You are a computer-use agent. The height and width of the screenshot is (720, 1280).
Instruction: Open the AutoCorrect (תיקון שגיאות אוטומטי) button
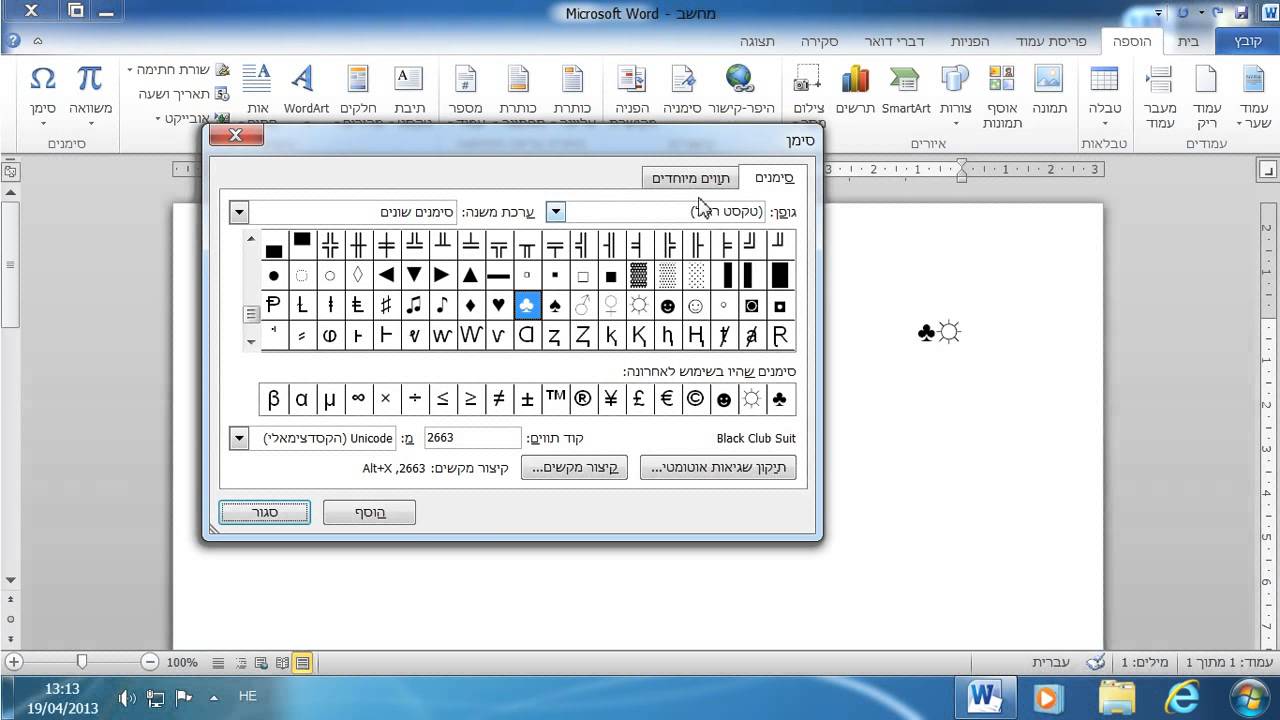pos(718,467)
